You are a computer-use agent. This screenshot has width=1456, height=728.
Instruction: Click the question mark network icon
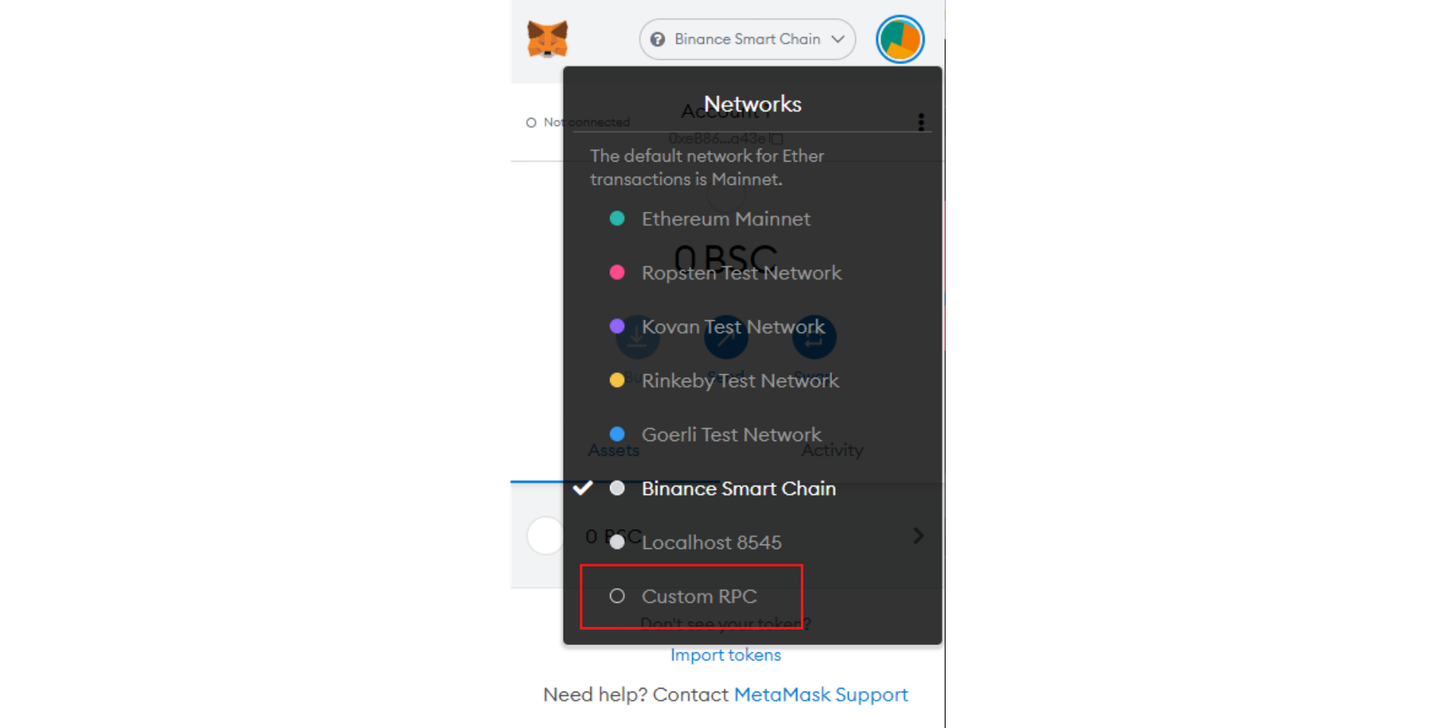pos(657,40)
